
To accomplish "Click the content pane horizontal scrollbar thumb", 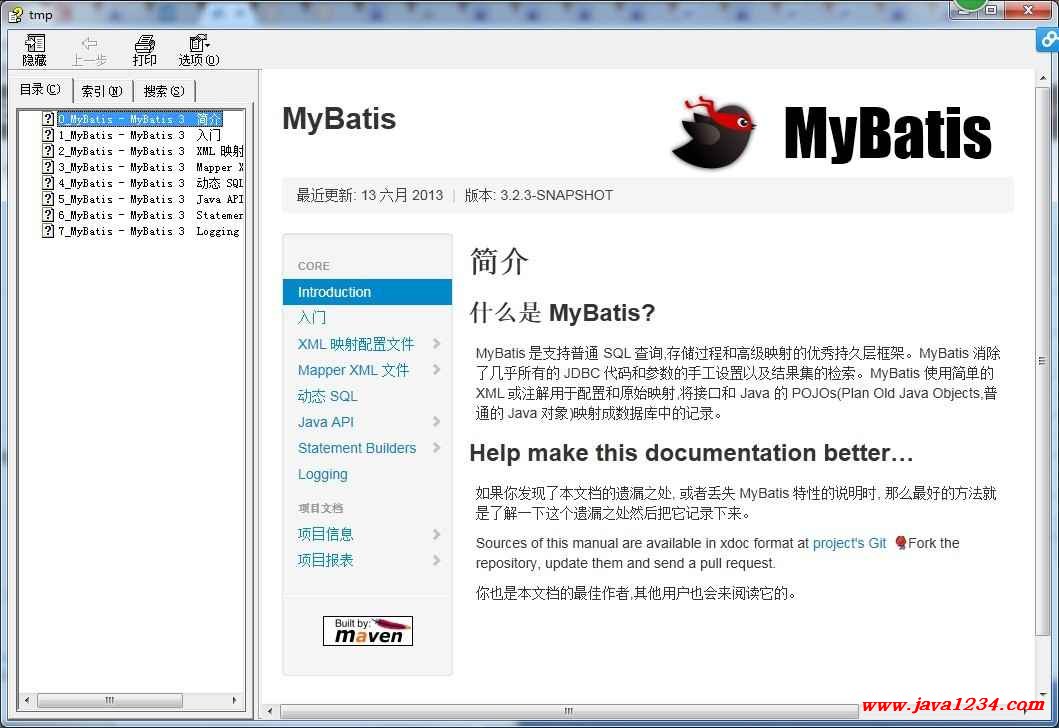I will point(569,711).
